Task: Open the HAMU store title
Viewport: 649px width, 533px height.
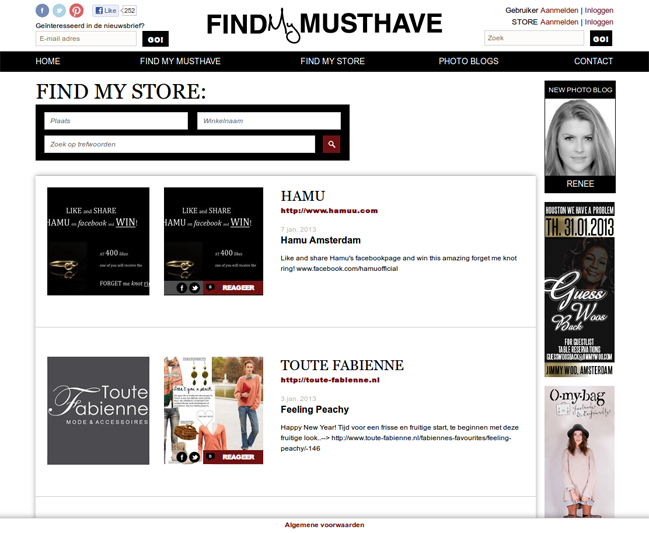Action: click(x=303, y=196)
